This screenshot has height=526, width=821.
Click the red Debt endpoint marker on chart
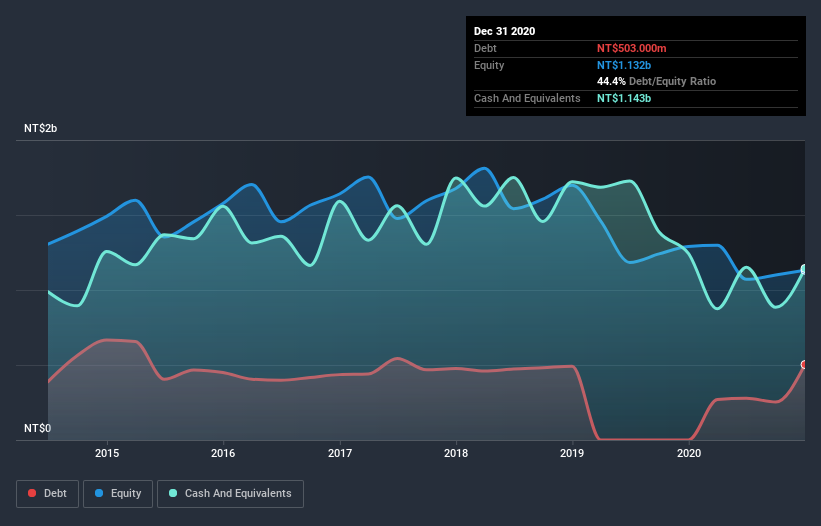click(804, 365)
